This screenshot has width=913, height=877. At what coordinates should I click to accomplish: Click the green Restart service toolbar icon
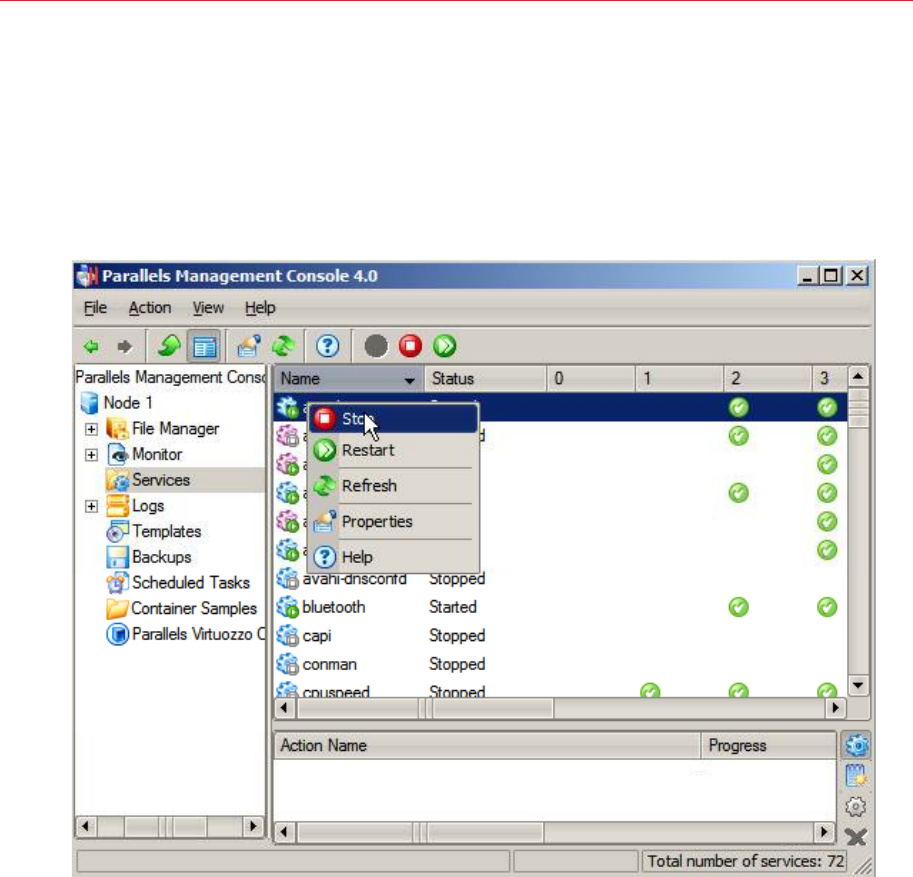click(x=445, y=346)
